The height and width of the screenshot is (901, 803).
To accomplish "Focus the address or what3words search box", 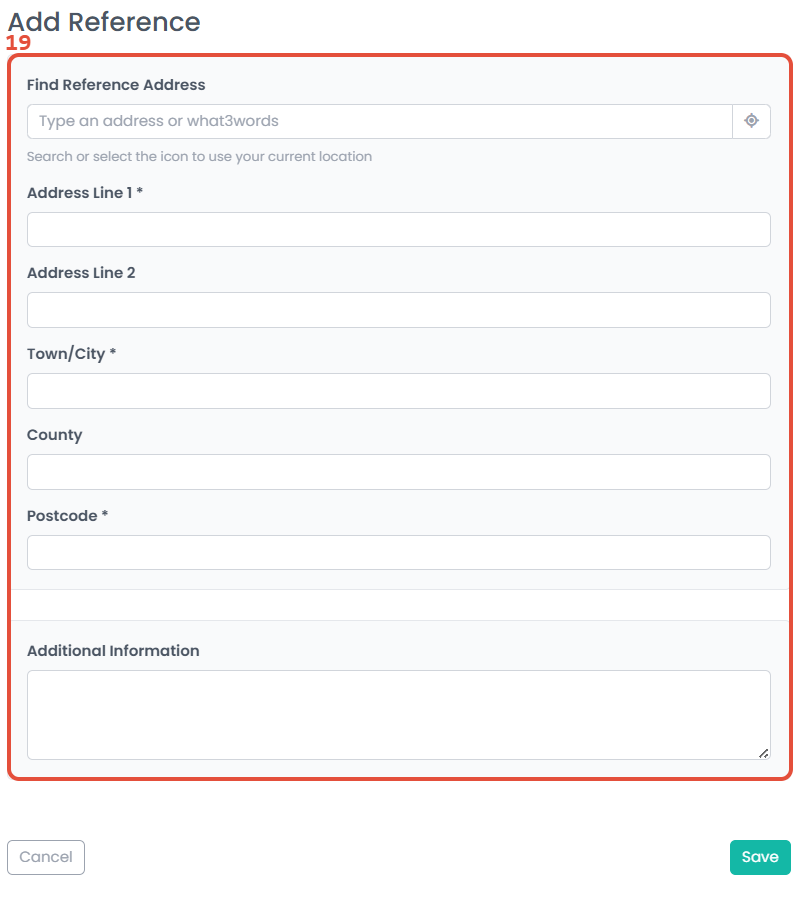I will 380,121.
